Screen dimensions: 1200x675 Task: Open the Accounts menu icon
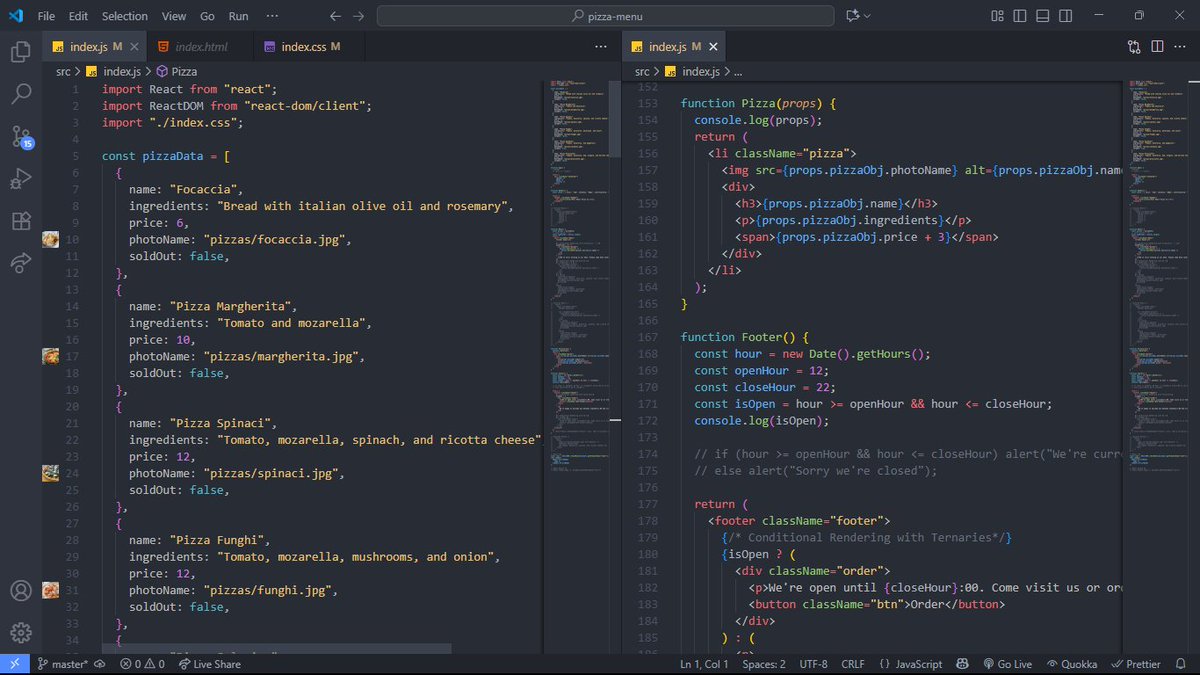point(20,591)
